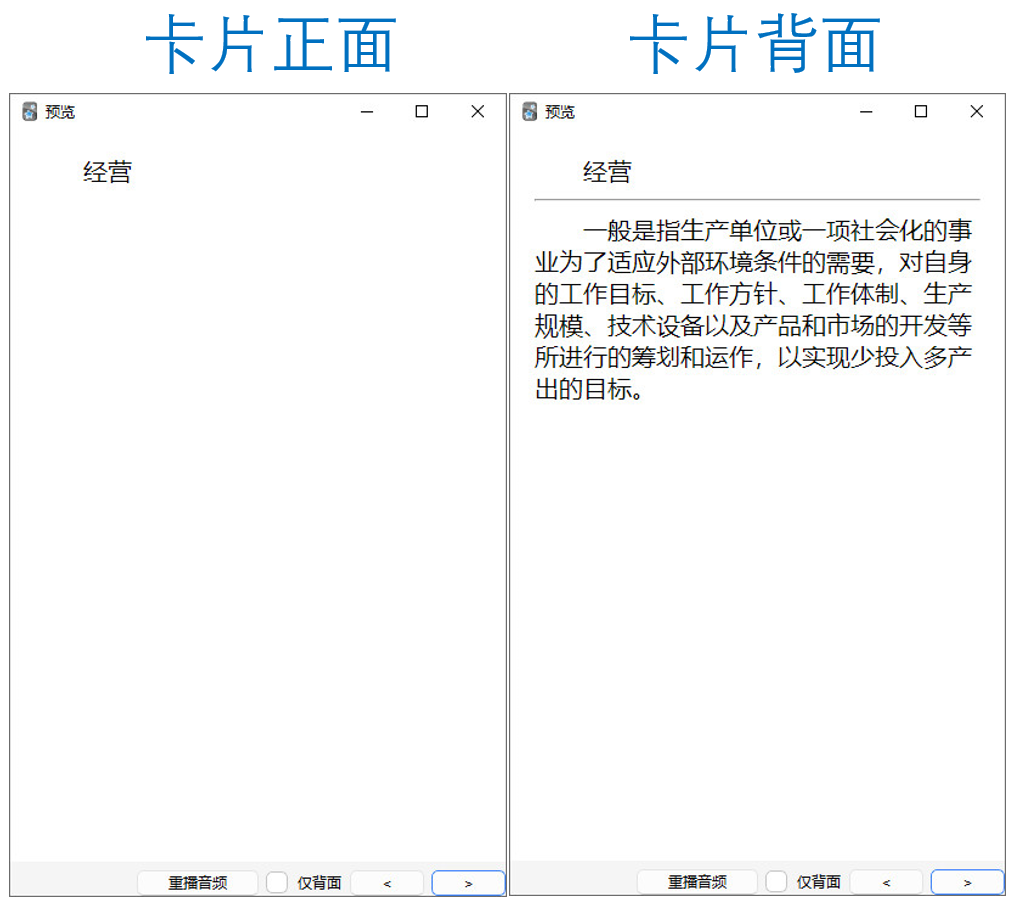The height and width of the screenshot is (908, 1014).
Task: Advance with > button in front-card preview
Action: point(468,883)
